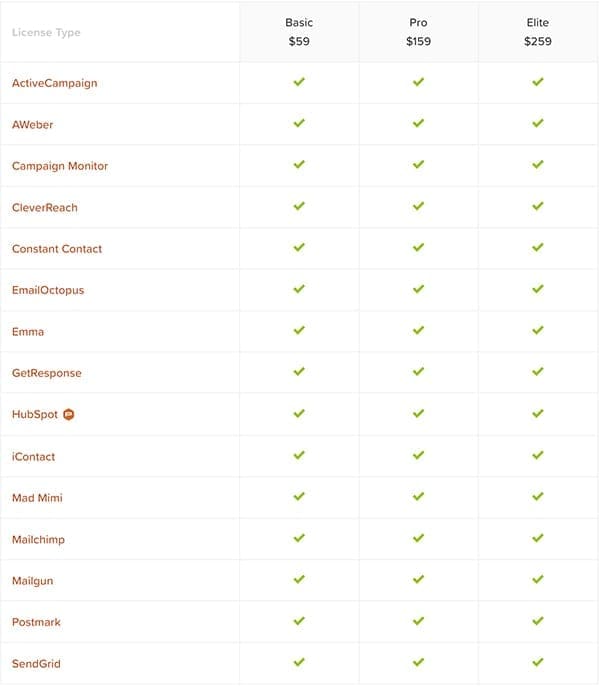The height and width of the screenshot is (686, 600).
Task: Open the Campaign Monitor link
Action: pos(60,166)
